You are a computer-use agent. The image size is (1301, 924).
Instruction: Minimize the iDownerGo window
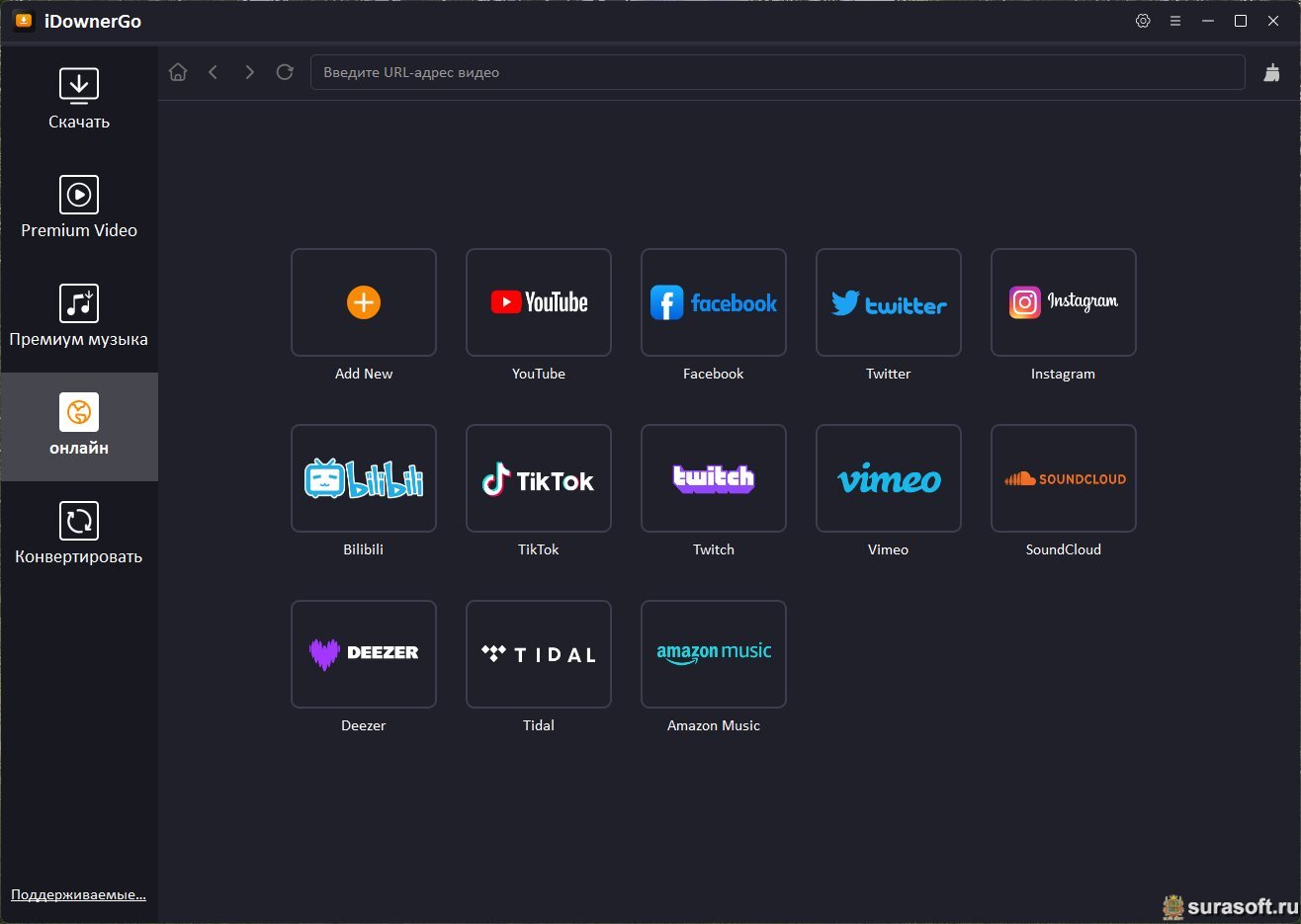[1208, 21]
